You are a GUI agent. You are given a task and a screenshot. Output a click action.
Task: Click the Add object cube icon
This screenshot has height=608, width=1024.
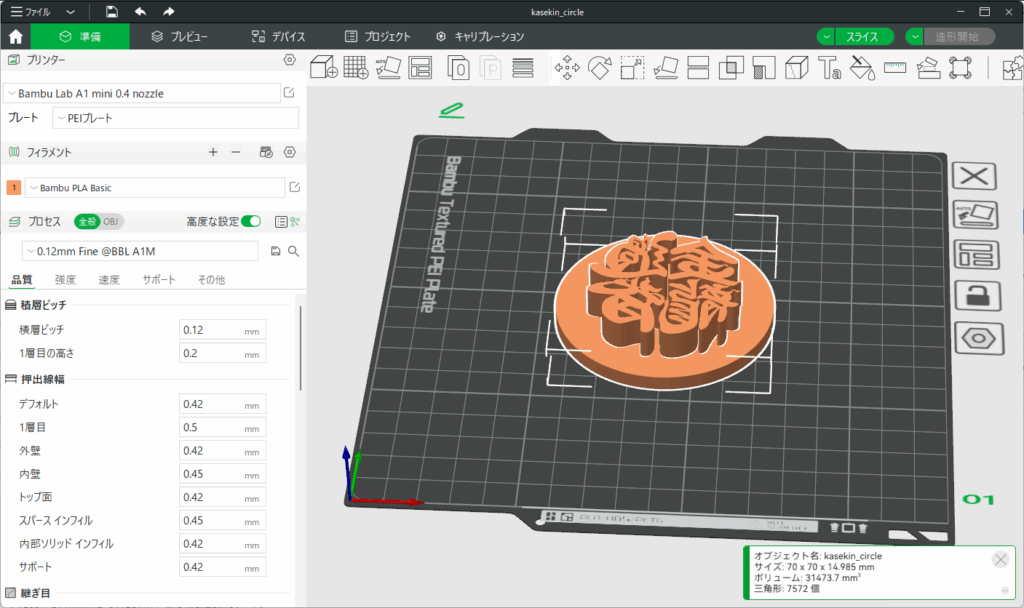click(323, 67)
